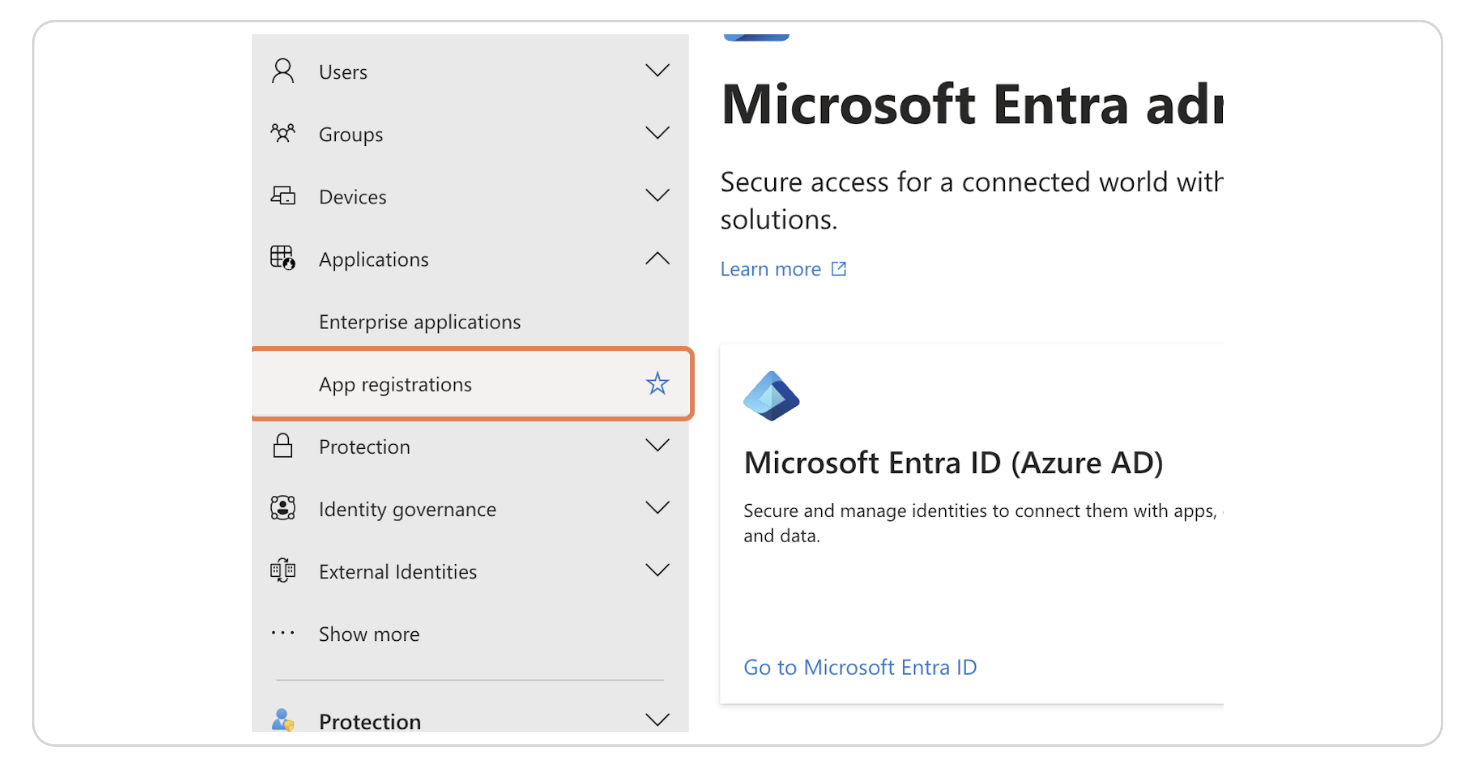Screen dimensions: 1470x774
Task: Select App registrations menu item
Action: click(395, 384)
